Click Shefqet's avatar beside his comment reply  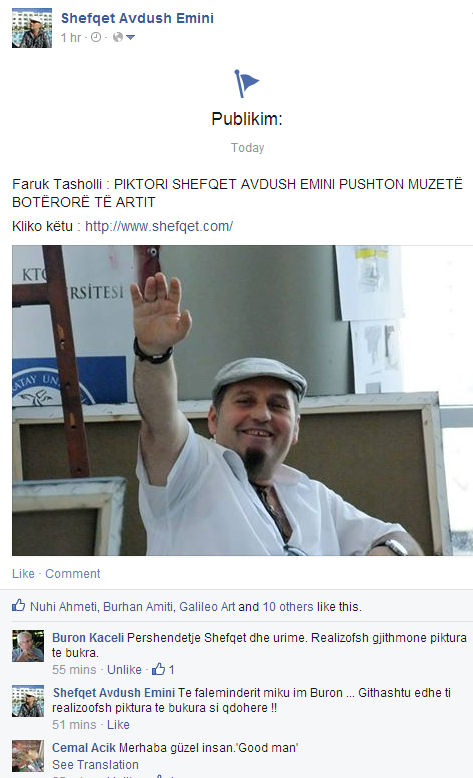(28, 701)
